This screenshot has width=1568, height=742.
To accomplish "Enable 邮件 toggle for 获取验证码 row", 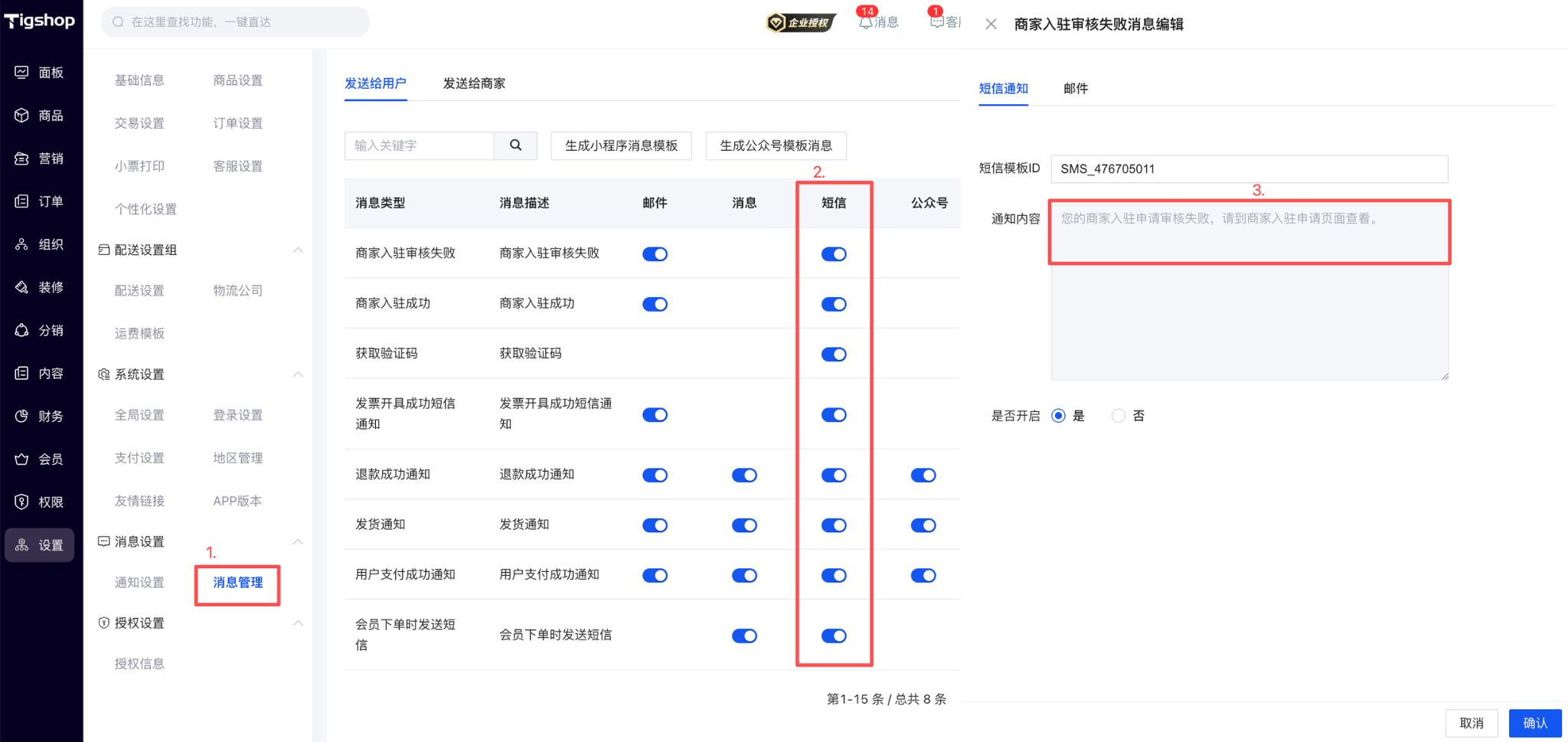I will 655,354.
